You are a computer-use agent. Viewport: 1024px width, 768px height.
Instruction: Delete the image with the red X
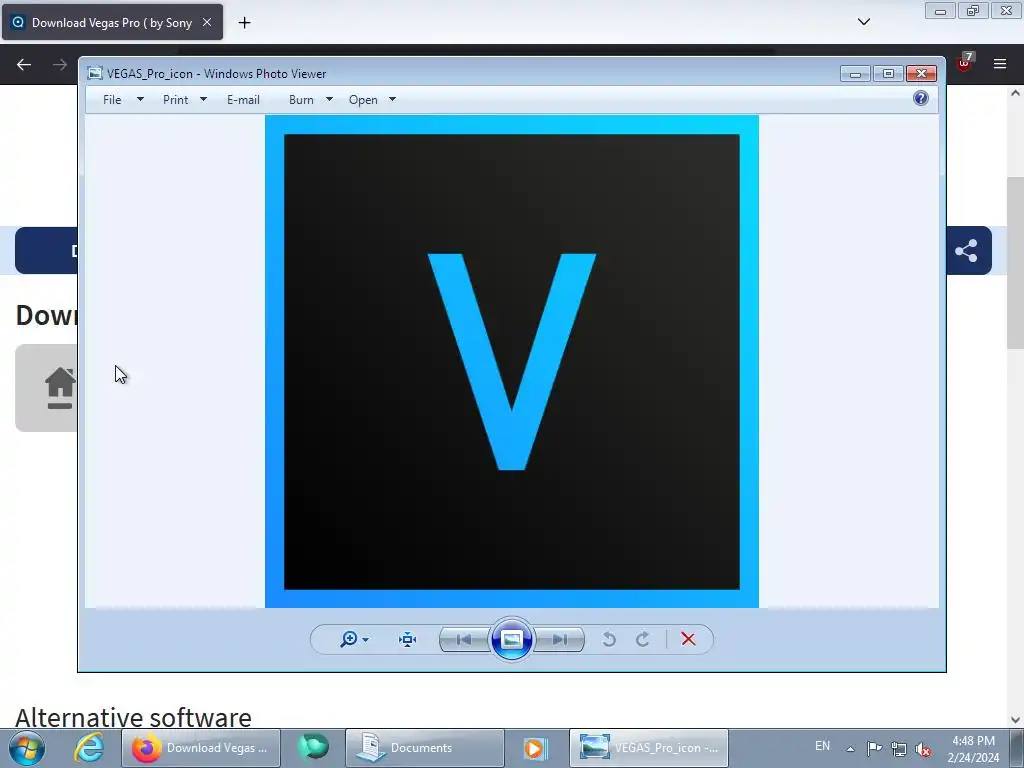(688, 639)
